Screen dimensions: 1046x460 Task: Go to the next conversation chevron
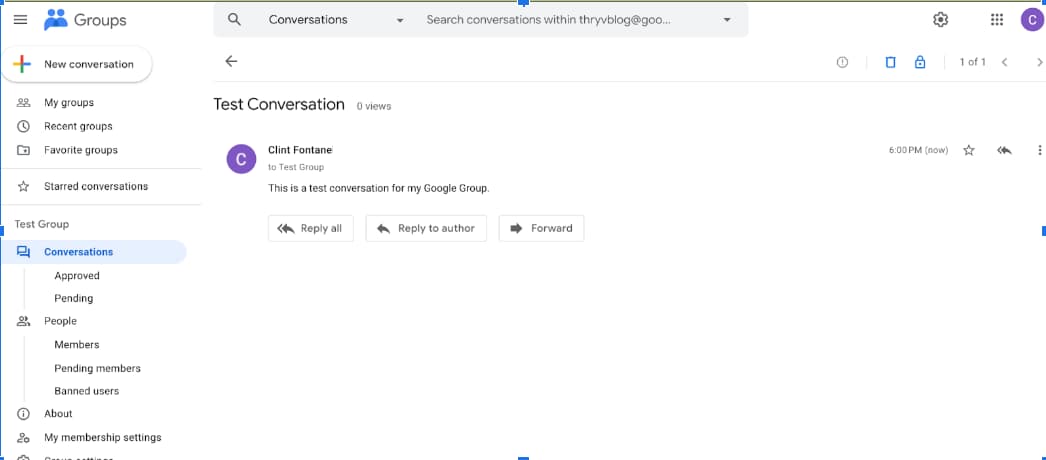pos(1039,62)
